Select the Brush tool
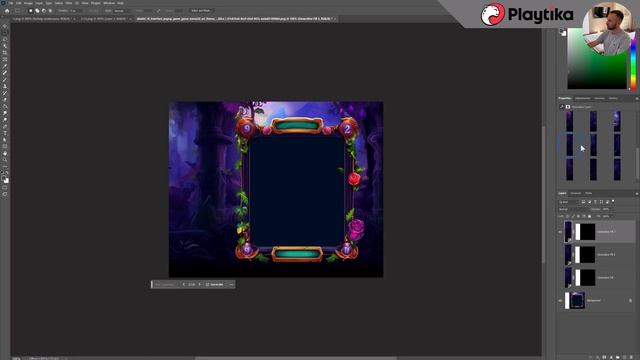The width and height of the screenshot is (640, 360). coord(5,79)
